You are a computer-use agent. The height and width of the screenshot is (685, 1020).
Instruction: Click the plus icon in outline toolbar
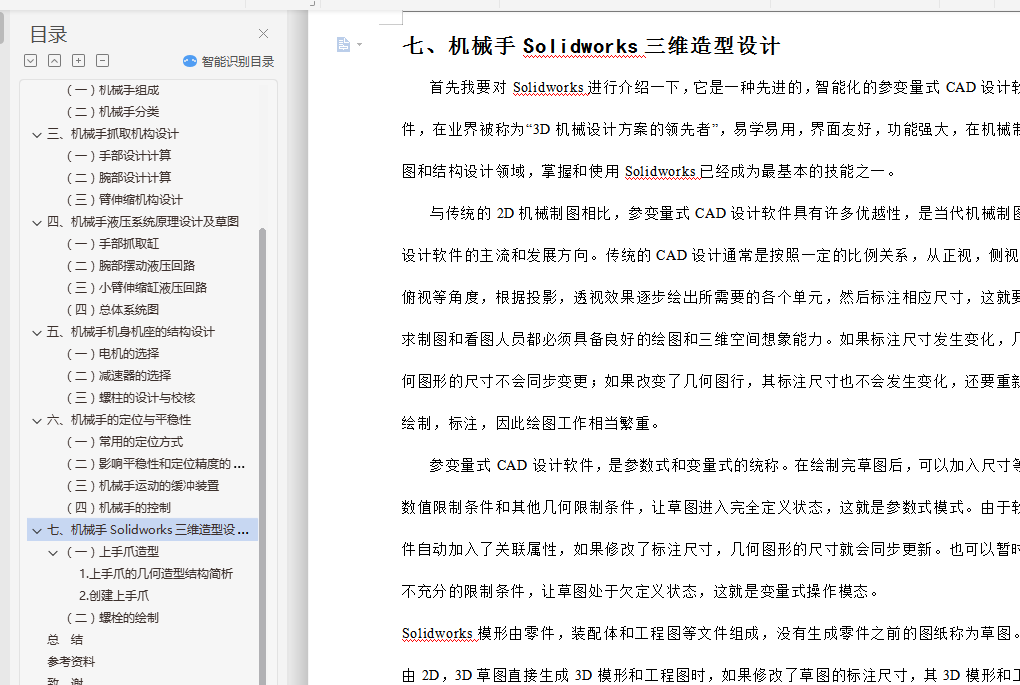pyautogui.click(x=79, y=60)
